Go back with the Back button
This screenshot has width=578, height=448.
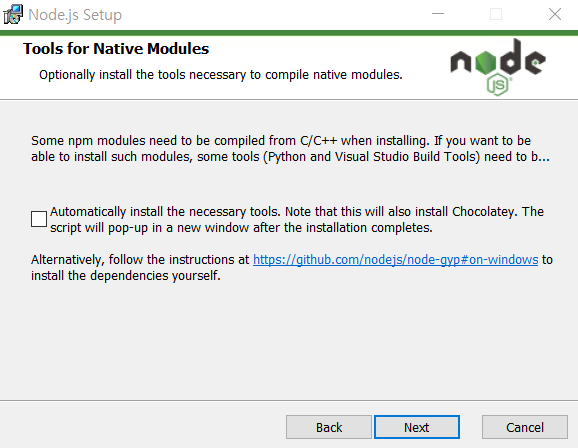(x=329, y=427)
